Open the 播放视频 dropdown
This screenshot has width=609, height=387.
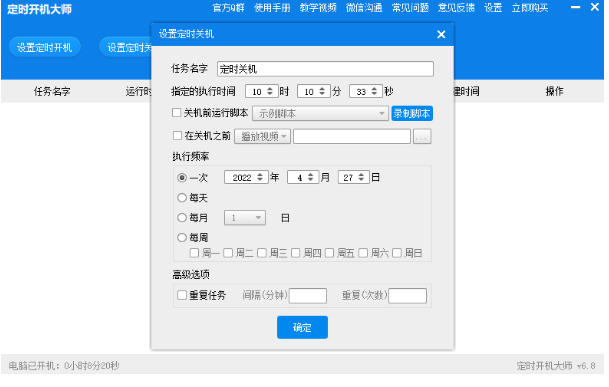(263, 136)
